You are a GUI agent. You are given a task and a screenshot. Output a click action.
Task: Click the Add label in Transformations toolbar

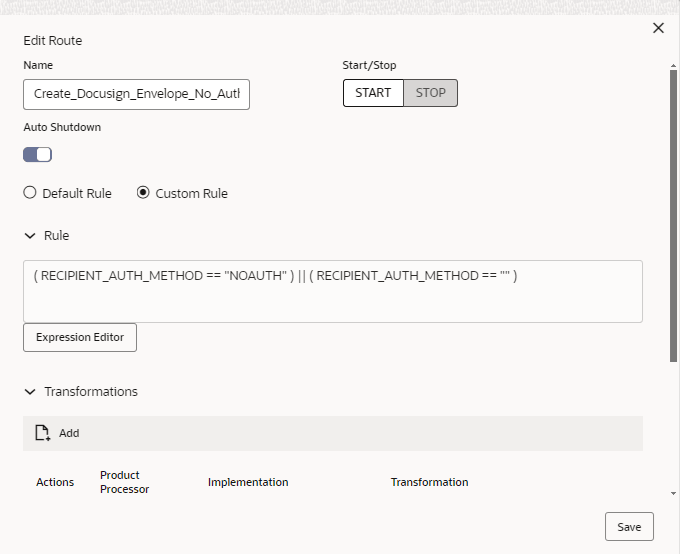[x=69, y=434]
